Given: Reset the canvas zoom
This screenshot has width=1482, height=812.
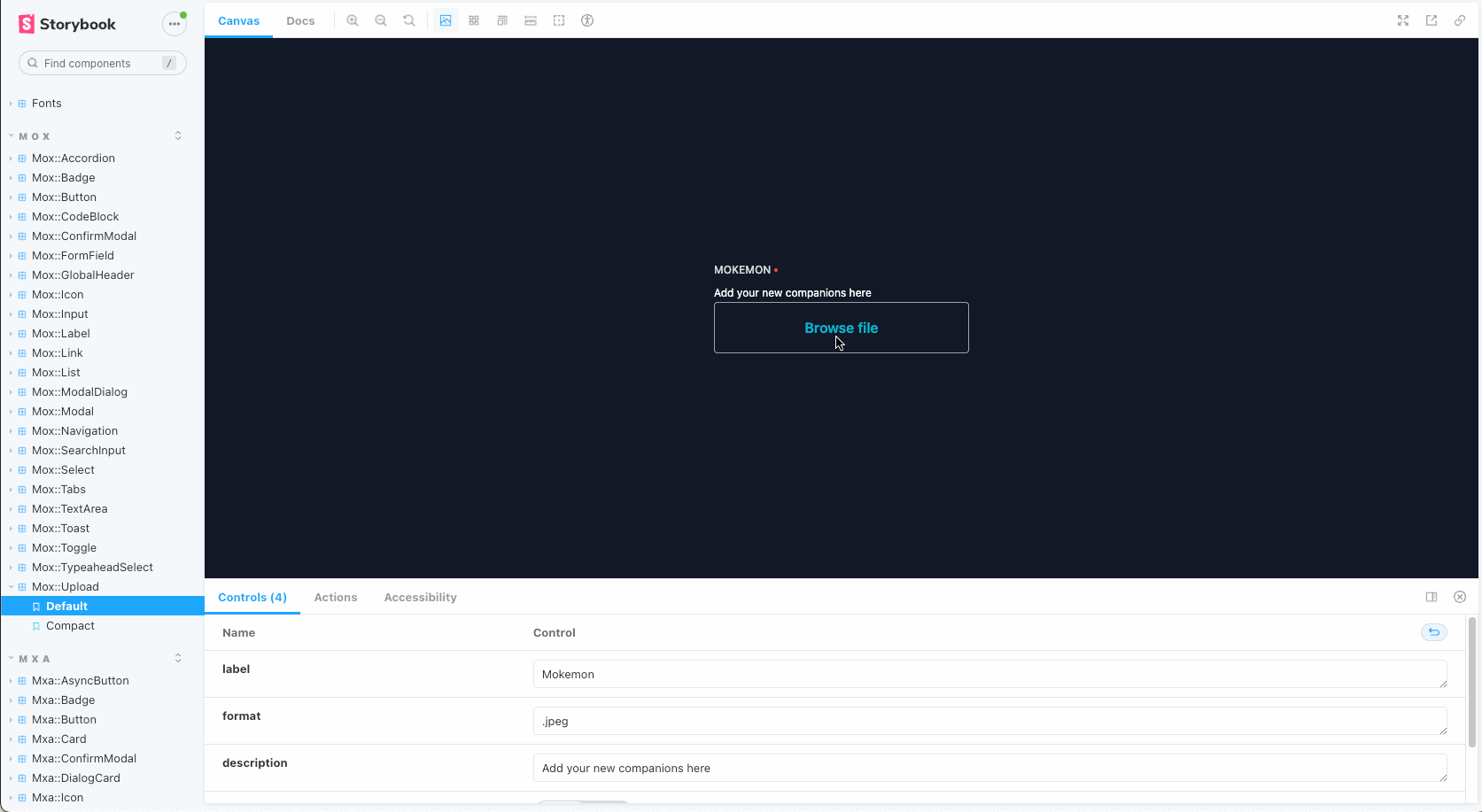Looking at the screenshot, I should 409,20.
